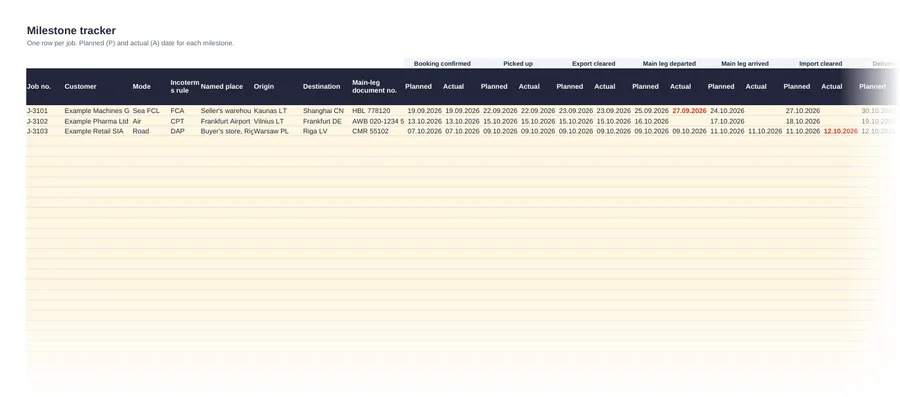Image resolution: width=900 pixels, height=397 pixels.
Task: Click origin cell Vilnius LT
Action: (269, 122)
